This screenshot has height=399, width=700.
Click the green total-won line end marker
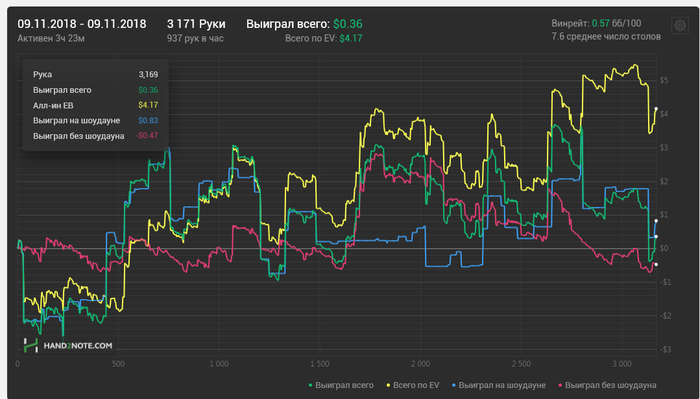(656, 237)
